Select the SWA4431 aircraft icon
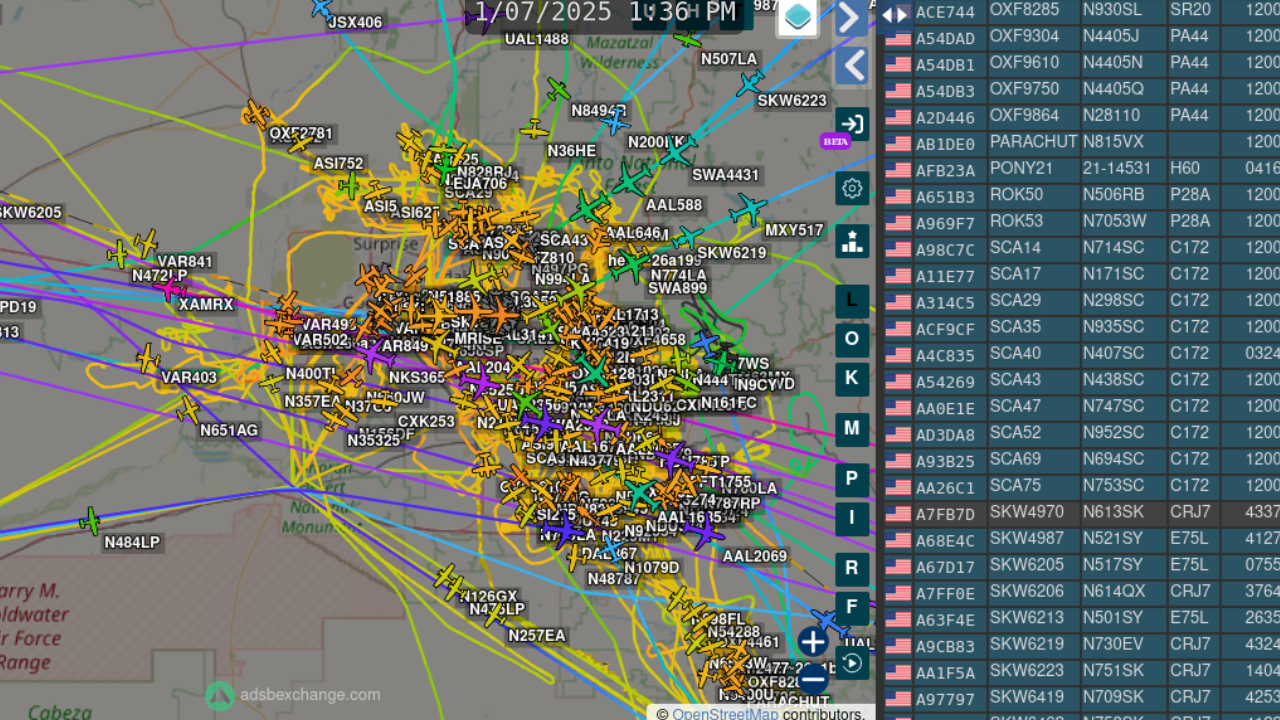The width and height of the screenshot is (1280, 720). [676, 152]
